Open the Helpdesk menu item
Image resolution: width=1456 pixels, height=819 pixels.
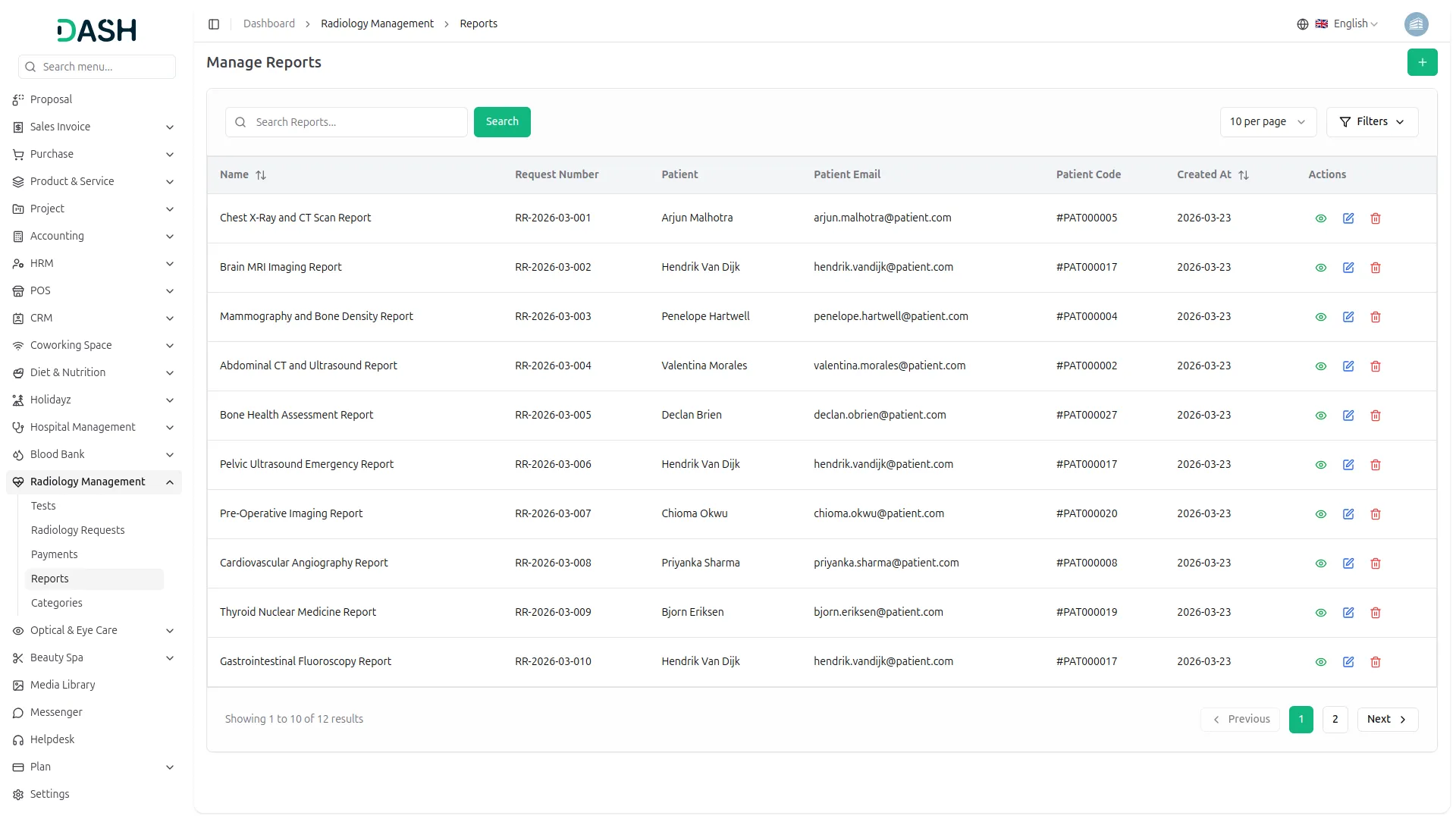click(93, 740)
